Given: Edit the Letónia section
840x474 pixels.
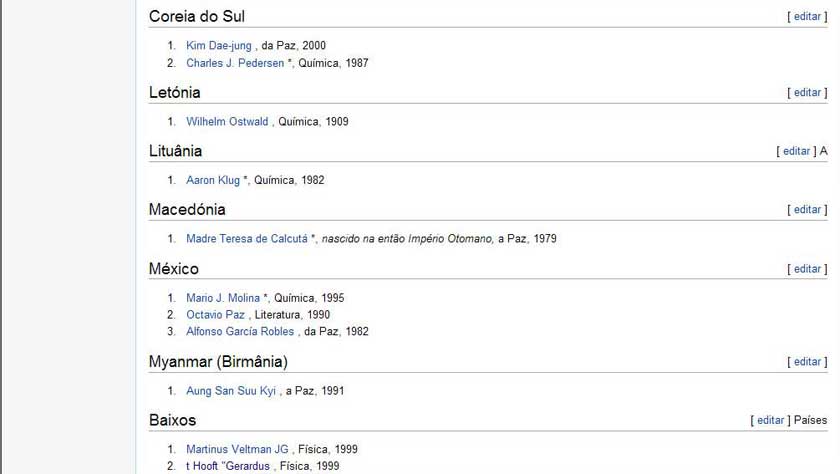Looking at the screenshot, I should point(807,93).
